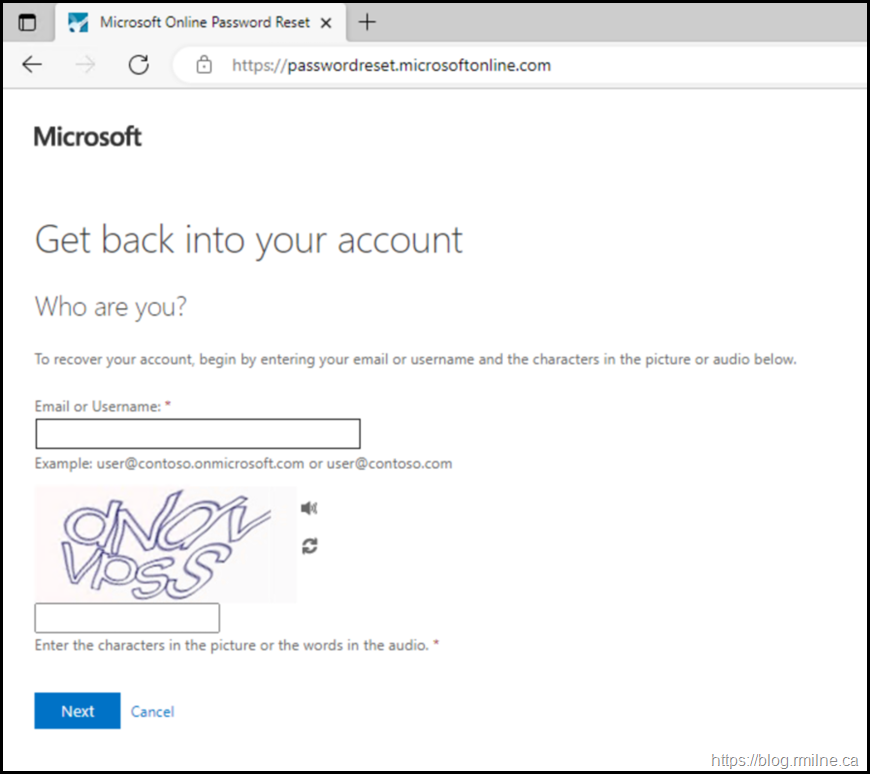Click the browser forward arrow
The image size is (870, 774).
(x=86, y=65)
